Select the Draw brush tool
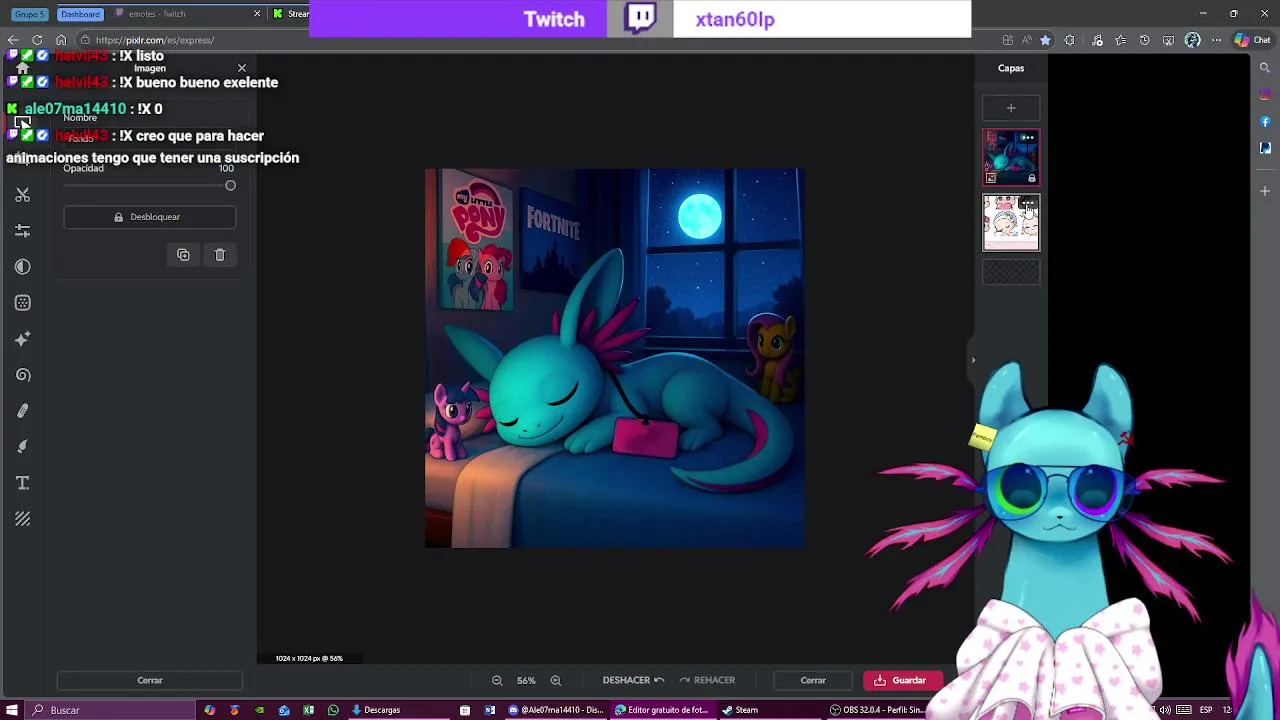This screenshot has width=1280, height=720. tap(22, 447)
